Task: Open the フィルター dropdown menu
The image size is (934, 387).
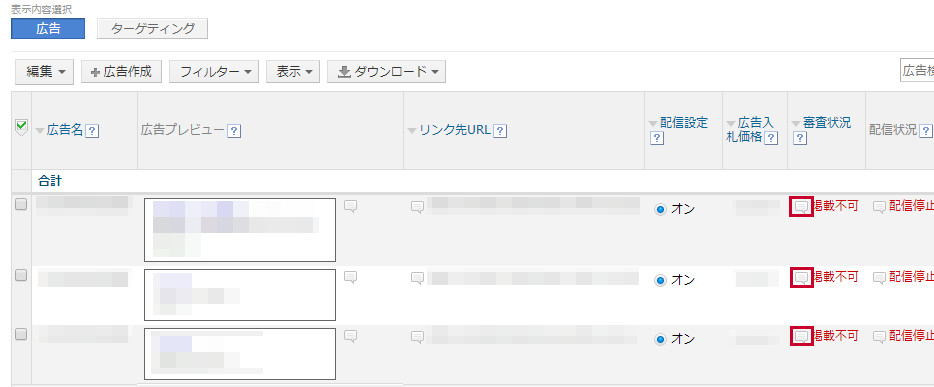Action: click(214, 71)
